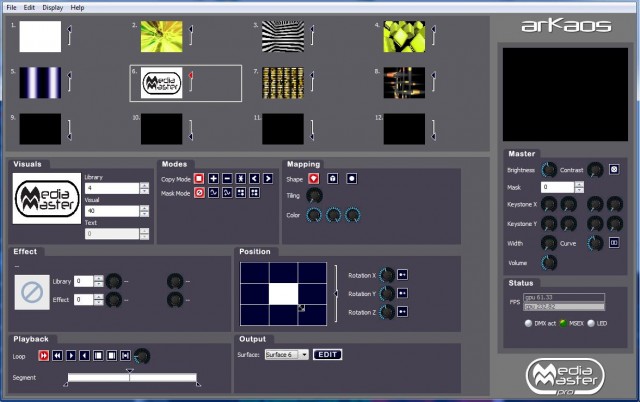Click the EDIT button in Output
The image size is (640, 402).
327,354
